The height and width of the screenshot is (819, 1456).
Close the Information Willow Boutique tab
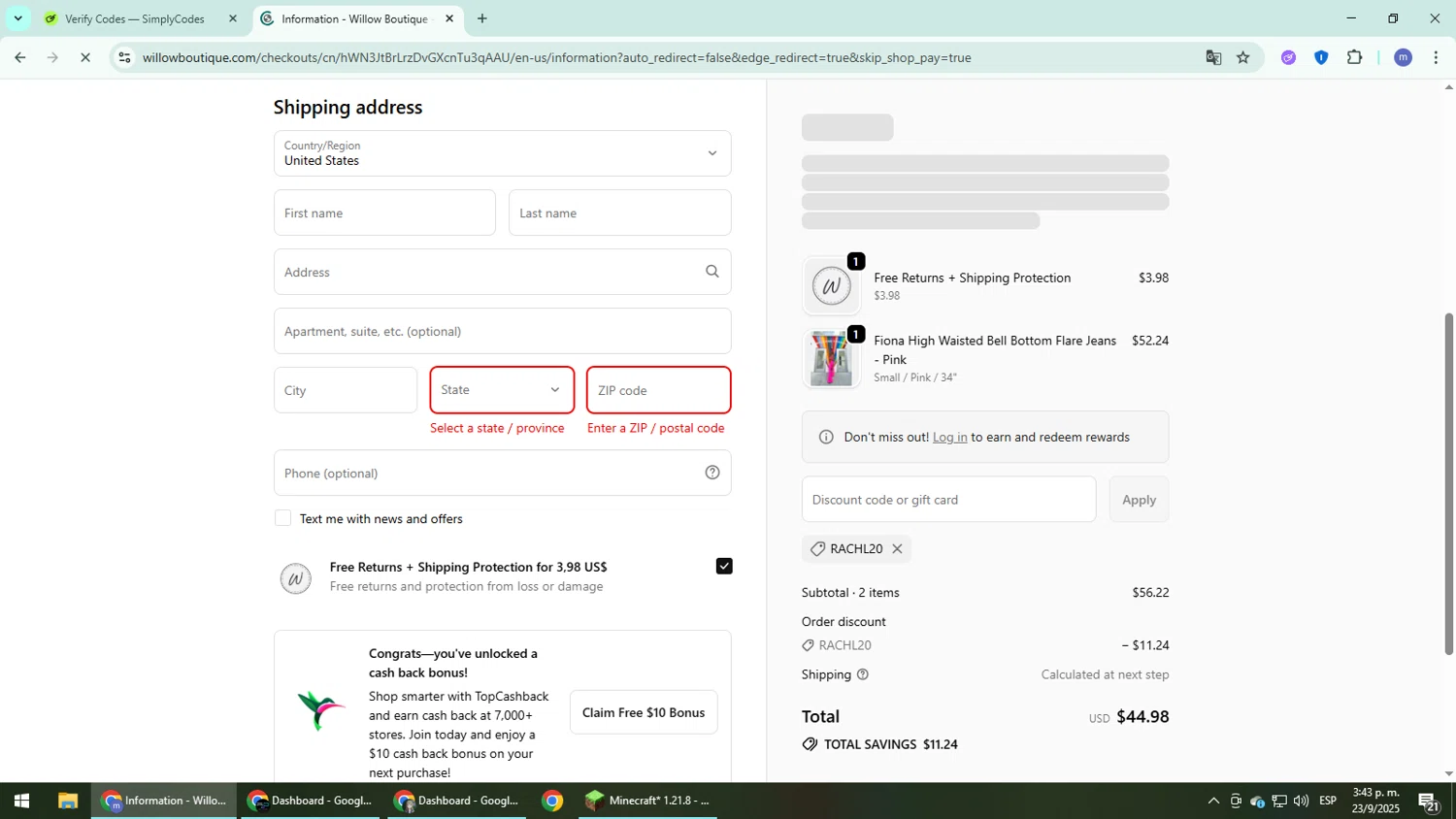point(449,18)
